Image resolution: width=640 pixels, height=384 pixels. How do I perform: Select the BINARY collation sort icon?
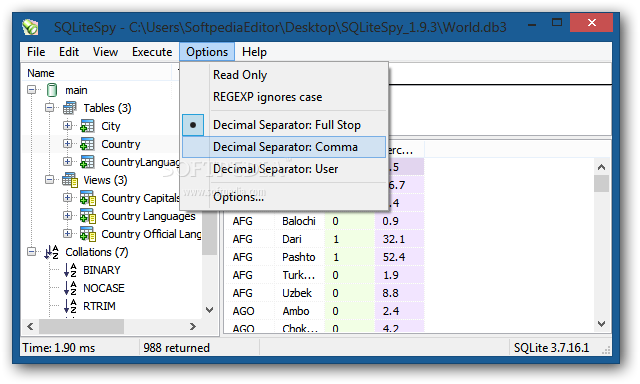[70, 270]
